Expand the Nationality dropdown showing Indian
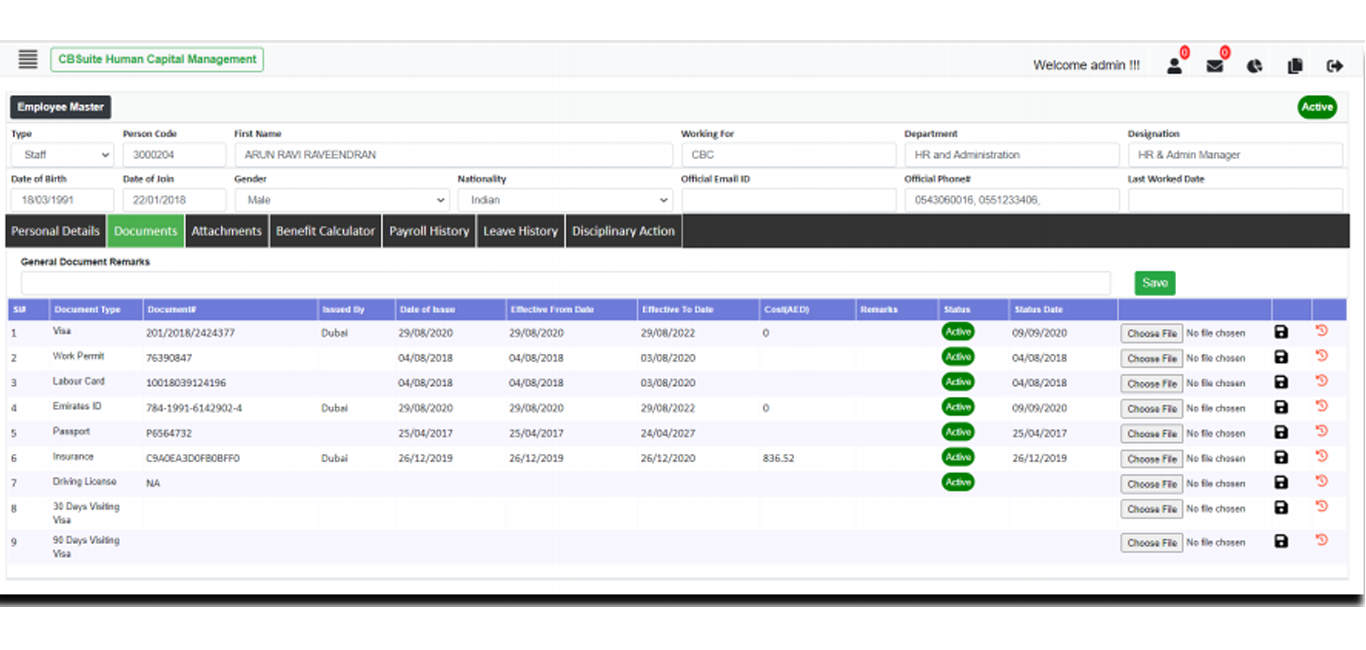Viewport: 1366px width, 650px height. click(565, 200)
